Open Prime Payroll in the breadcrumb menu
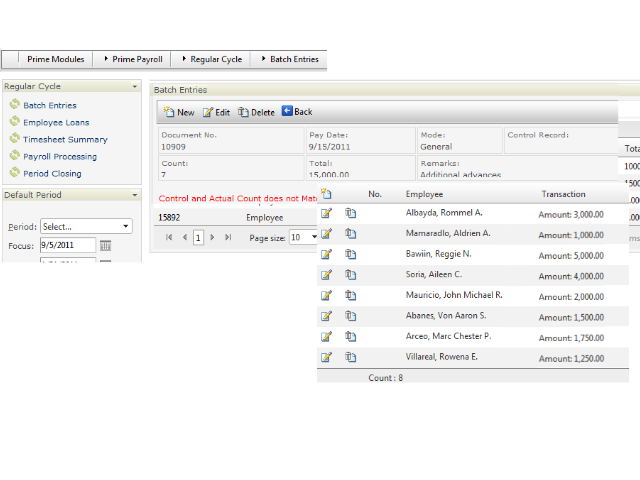 [137, 59]
